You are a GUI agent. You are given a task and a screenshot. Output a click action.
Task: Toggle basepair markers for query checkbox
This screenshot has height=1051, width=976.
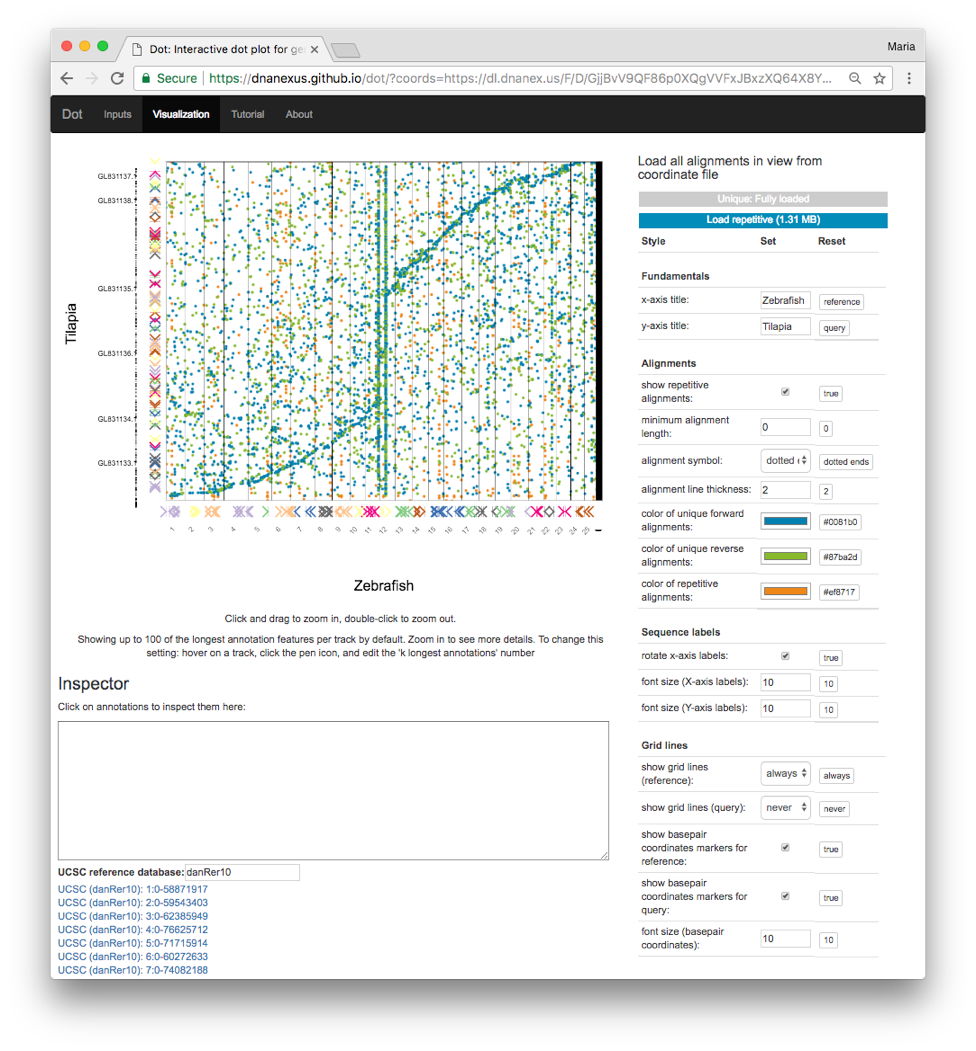785,895
